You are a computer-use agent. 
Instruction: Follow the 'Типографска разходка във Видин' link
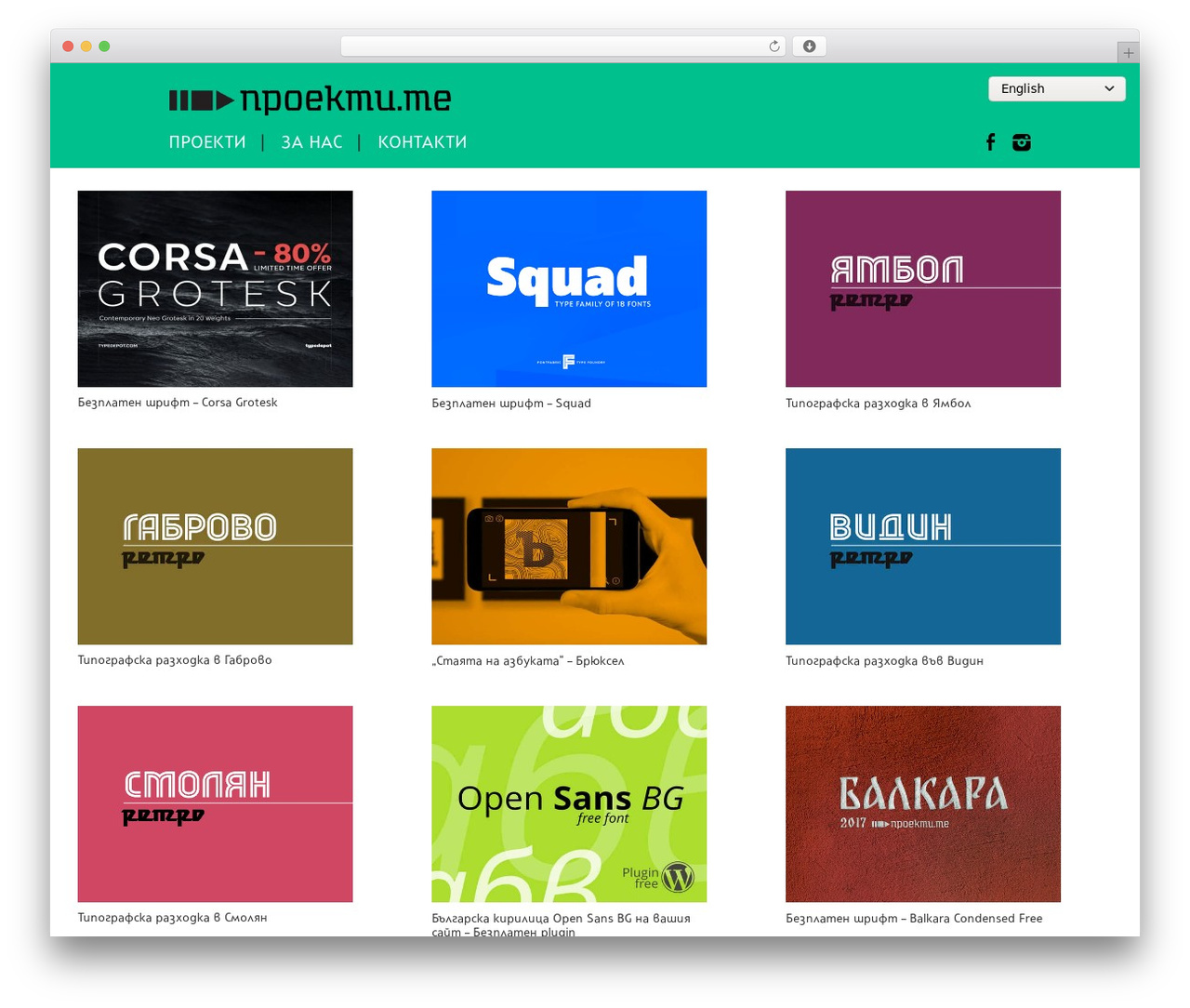click(x=884, y=661)
